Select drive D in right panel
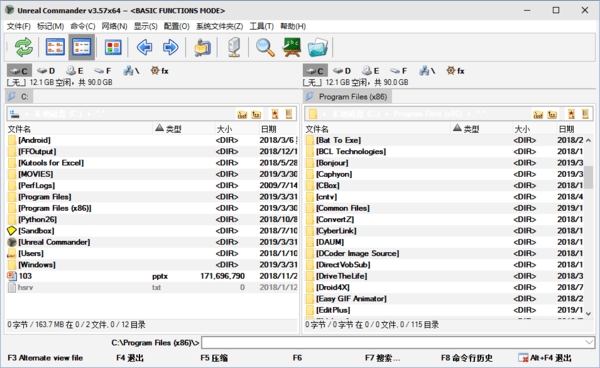The width and height of the screenshot is (600, 368). point(342,71)
